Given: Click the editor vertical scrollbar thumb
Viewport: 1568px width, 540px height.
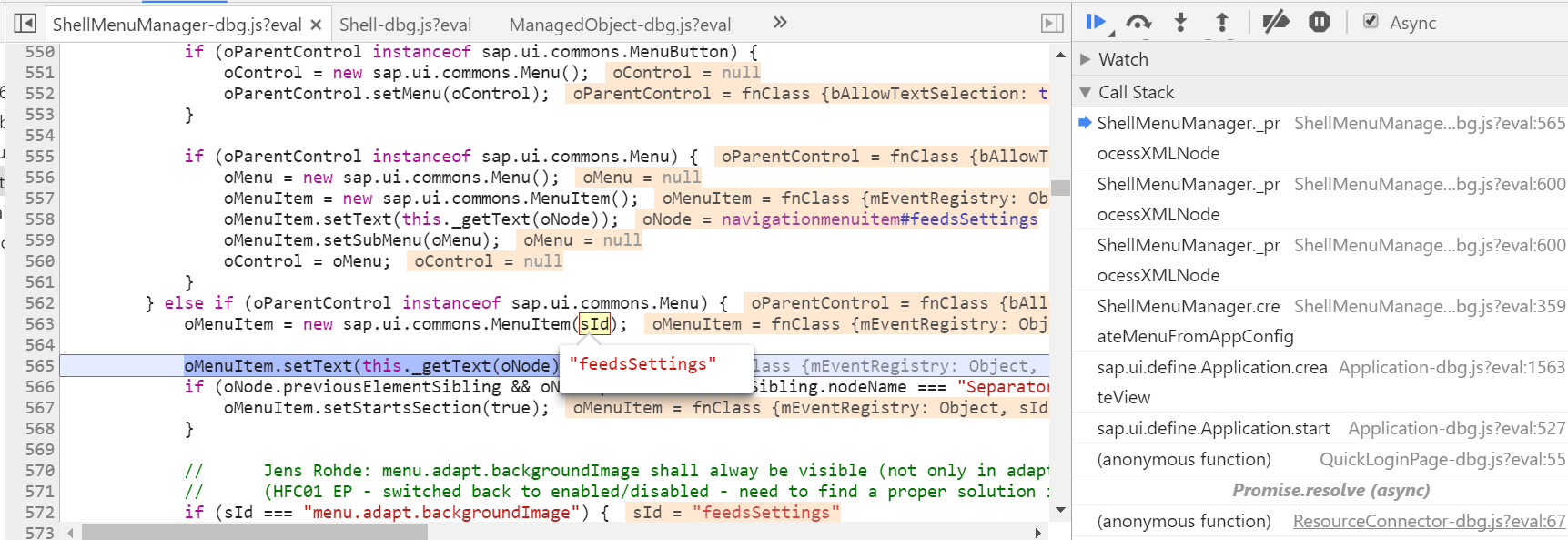Looking at the screenshot, I should (x=1060, y=188).
